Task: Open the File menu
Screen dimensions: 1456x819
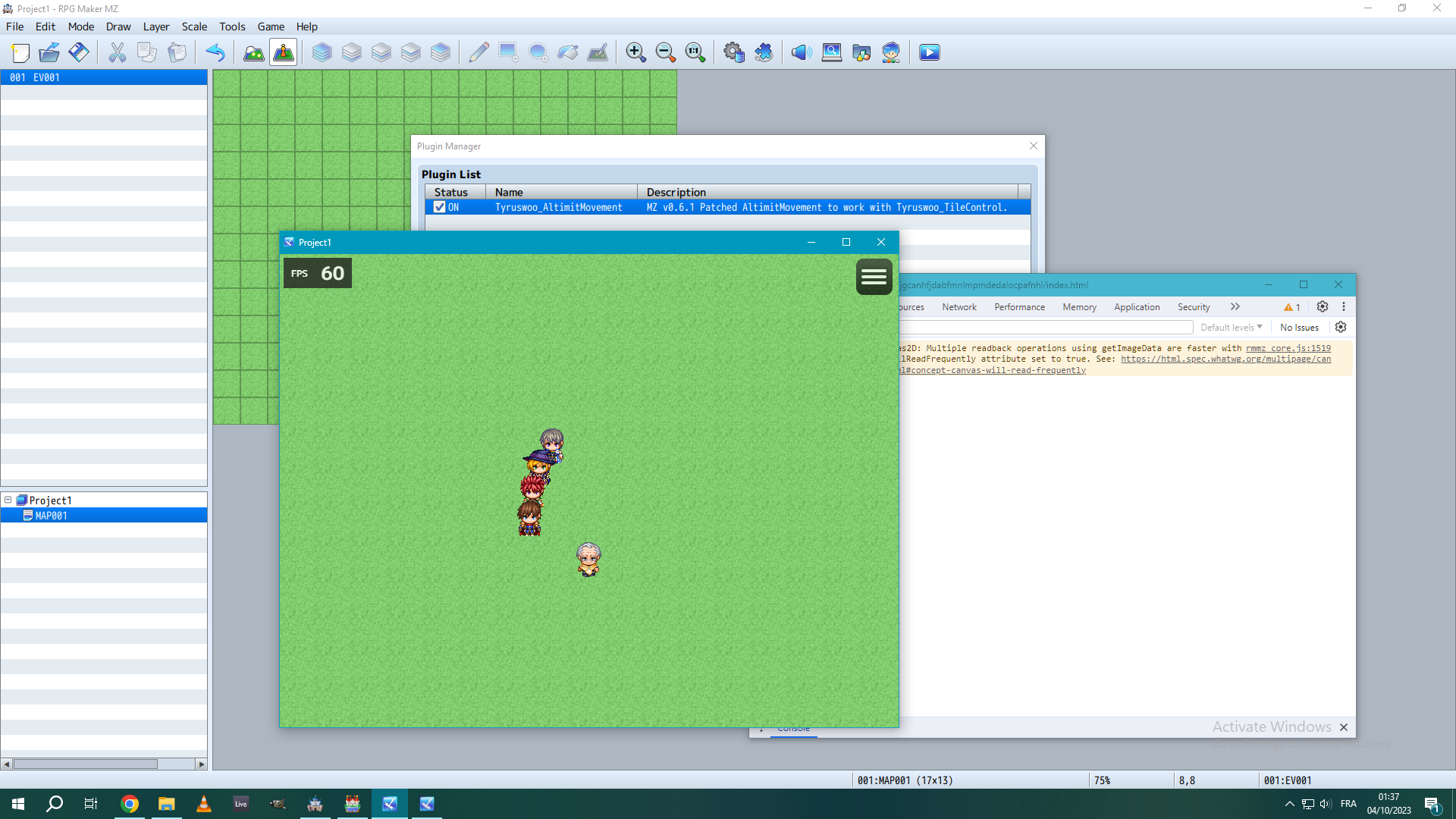Action: click(x=15, y=27)
